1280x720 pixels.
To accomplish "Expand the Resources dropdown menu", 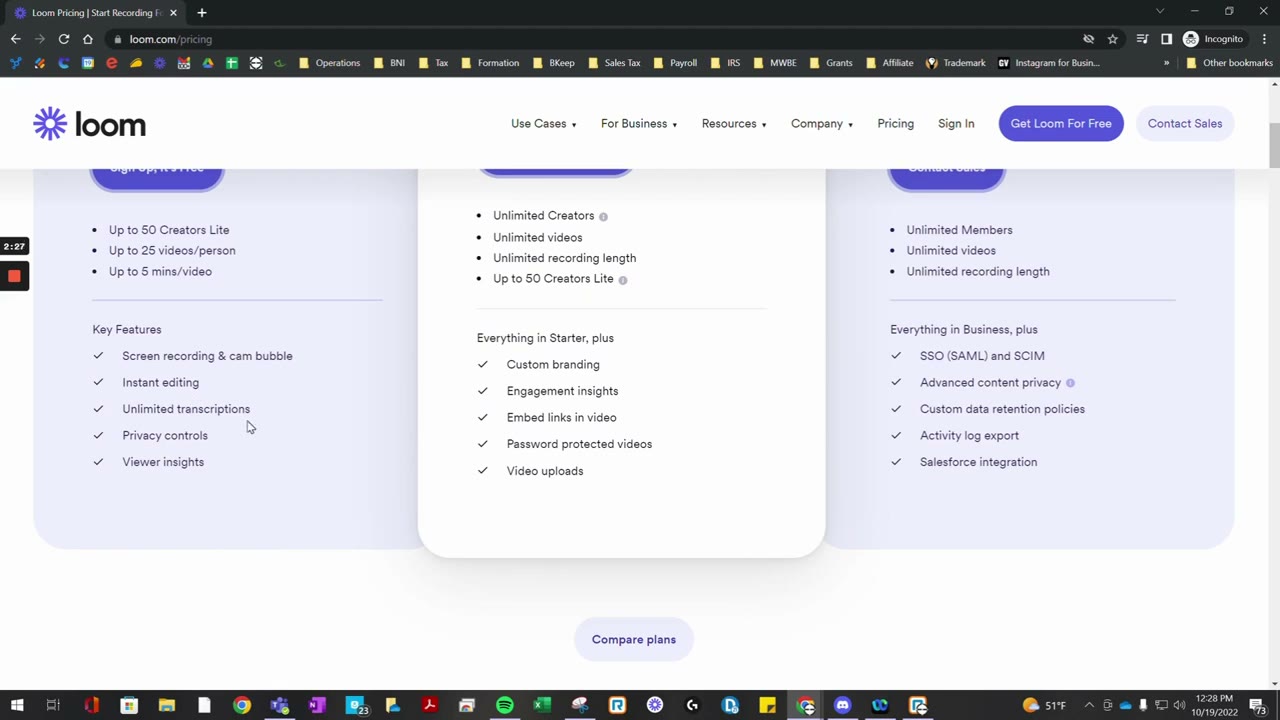I will pos(734,124).
